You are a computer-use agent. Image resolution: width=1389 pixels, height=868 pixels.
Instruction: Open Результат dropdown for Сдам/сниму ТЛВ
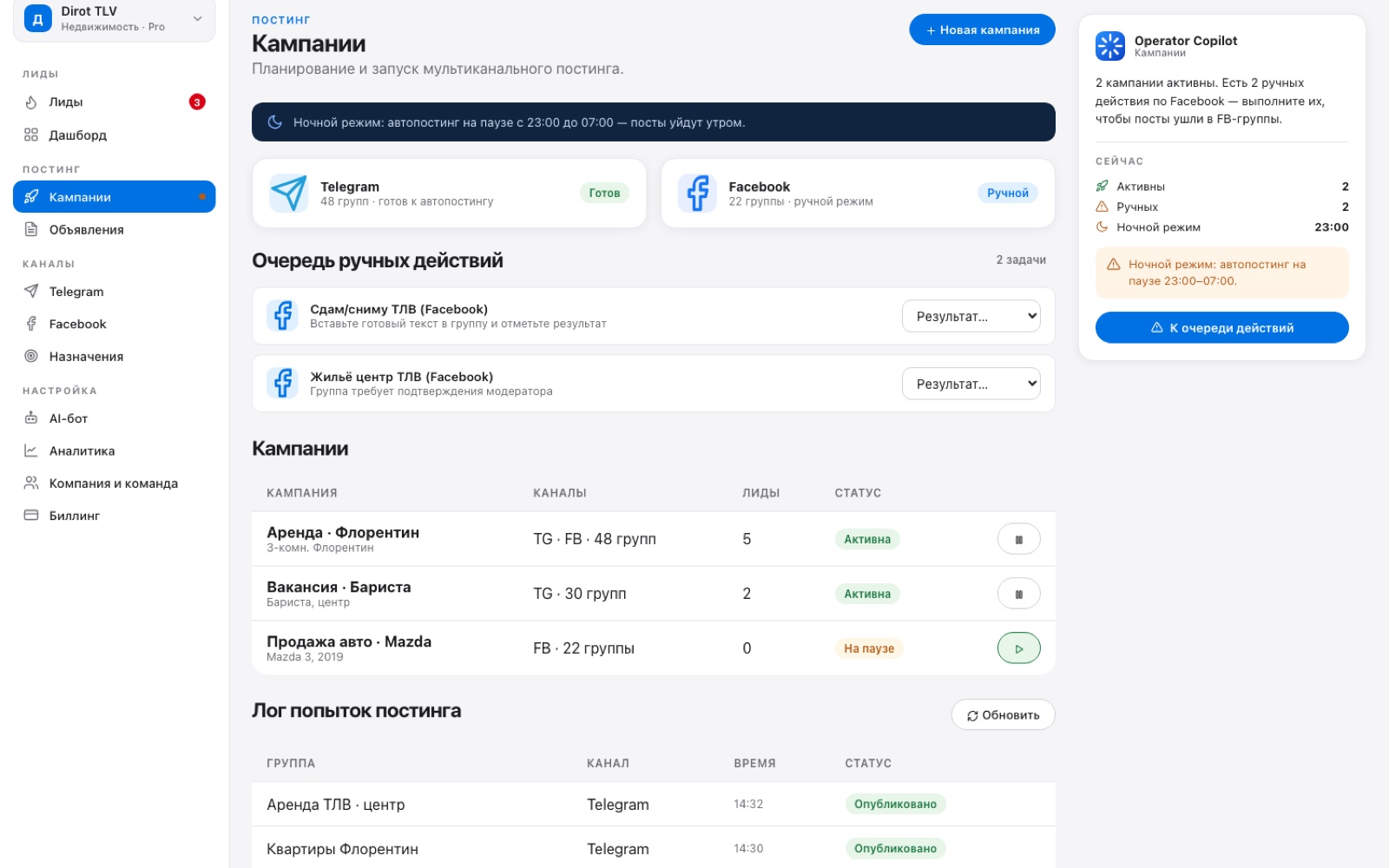pos(971,316)
